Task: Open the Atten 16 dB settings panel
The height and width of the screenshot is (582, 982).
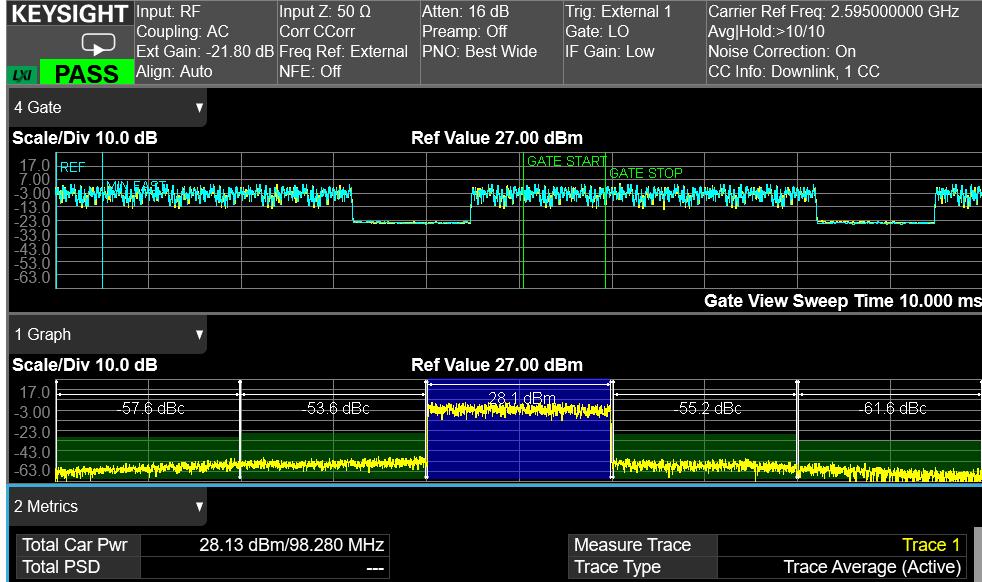Action: (492, 42)
